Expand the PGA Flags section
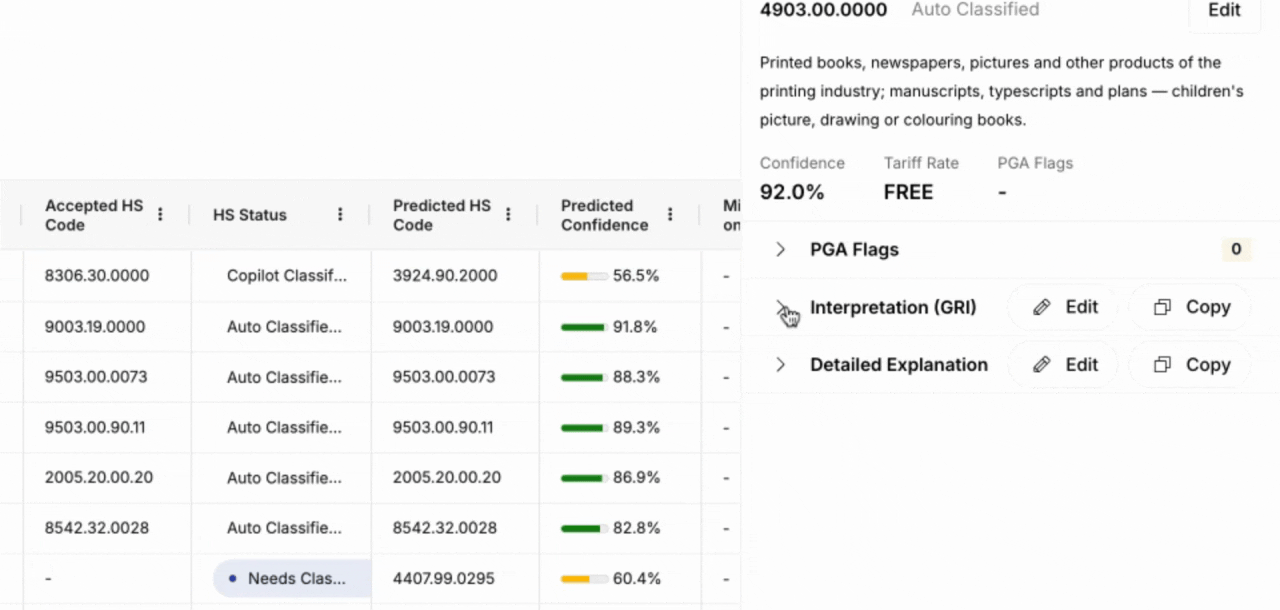The height and width of the screenshot is (610, 1280). pos(781,250)
